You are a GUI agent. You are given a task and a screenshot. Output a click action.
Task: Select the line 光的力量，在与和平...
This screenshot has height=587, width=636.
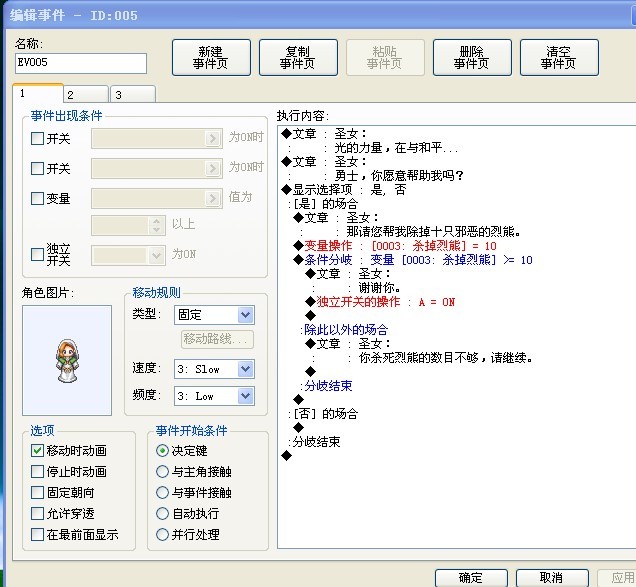(x=396, y=148)
